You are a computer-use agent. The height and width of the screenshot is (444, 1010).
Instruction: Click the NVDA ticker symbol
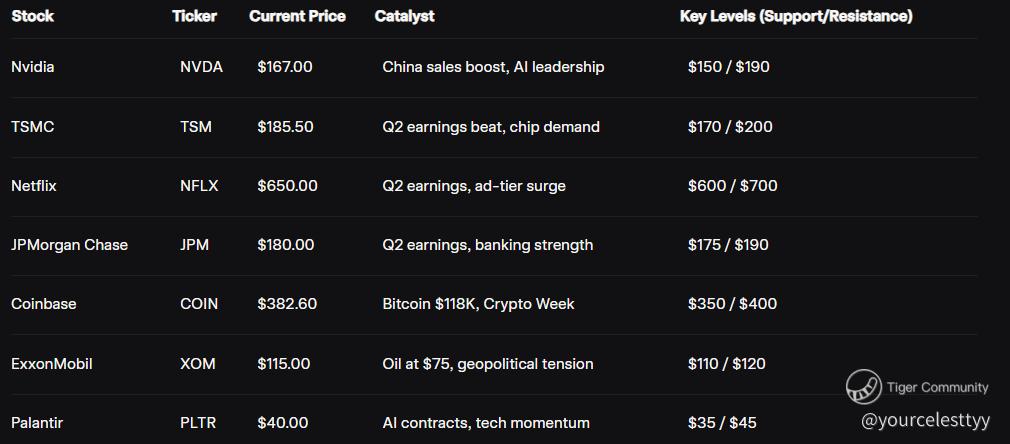click(201, 67)
